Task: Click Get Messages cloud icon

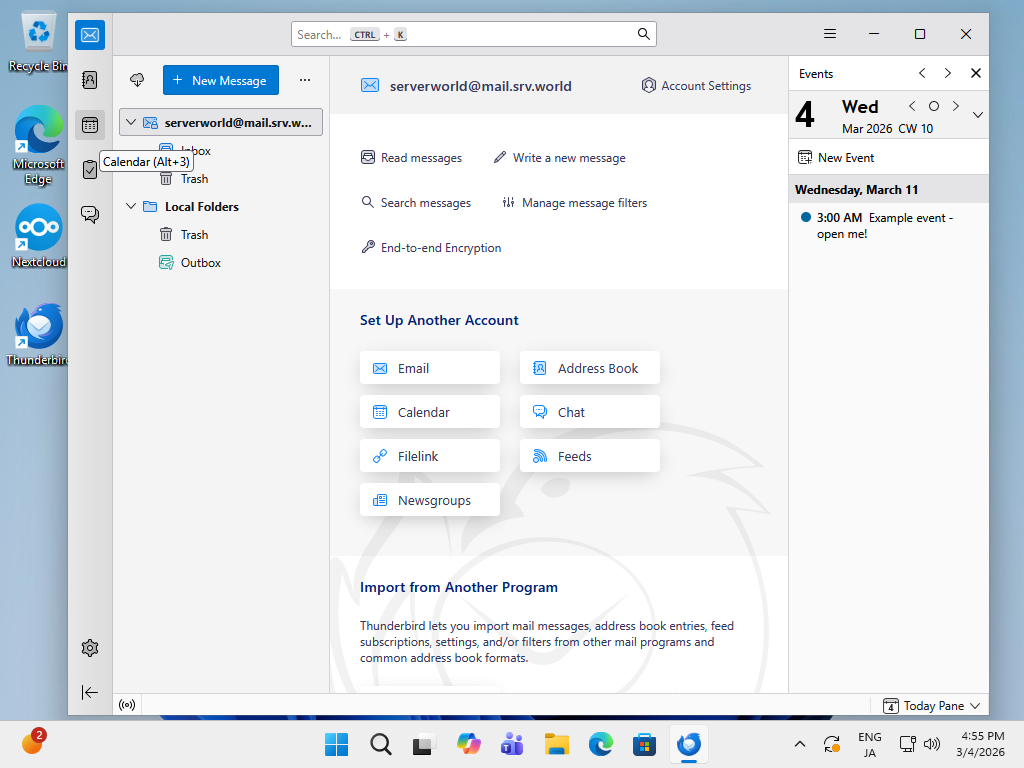Action: click(137, 80)
